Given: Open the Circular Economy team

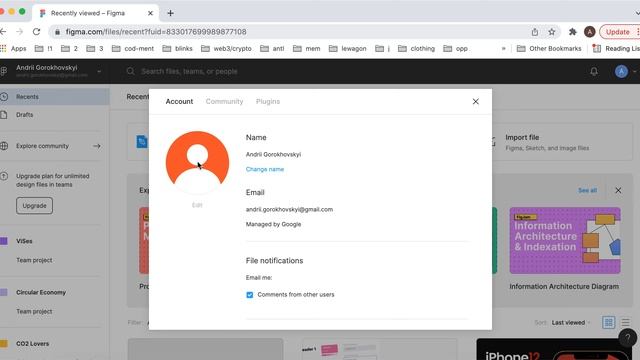Looking at the screenshot, I should tap(41, 292).
